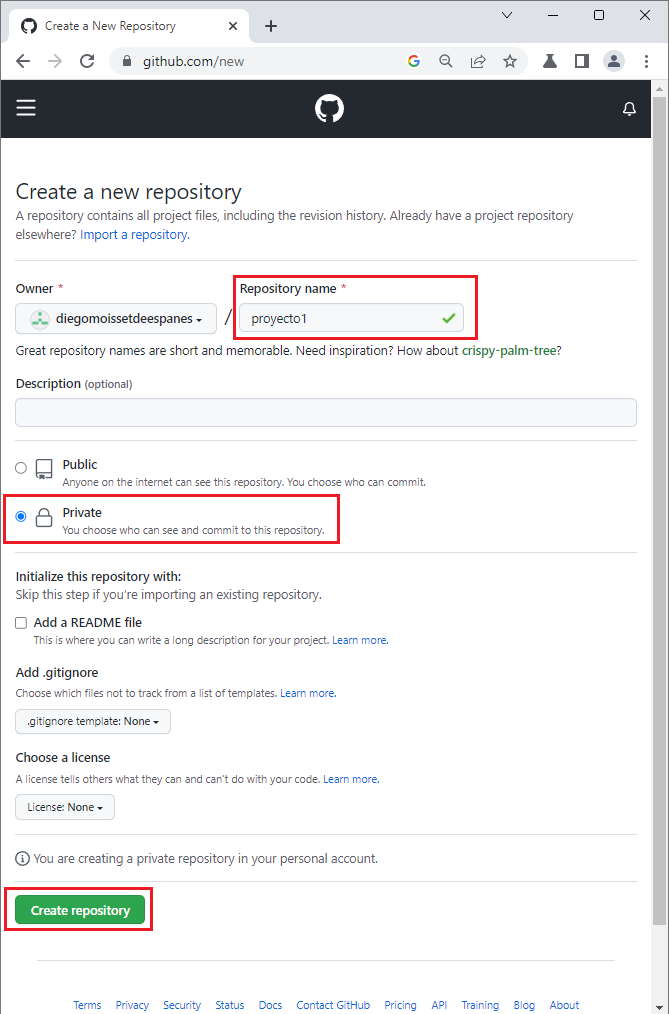This screenshot has width=669, height=1014.
Task: Click the Google search icon in the omnibox
Action: click(414, 61)
